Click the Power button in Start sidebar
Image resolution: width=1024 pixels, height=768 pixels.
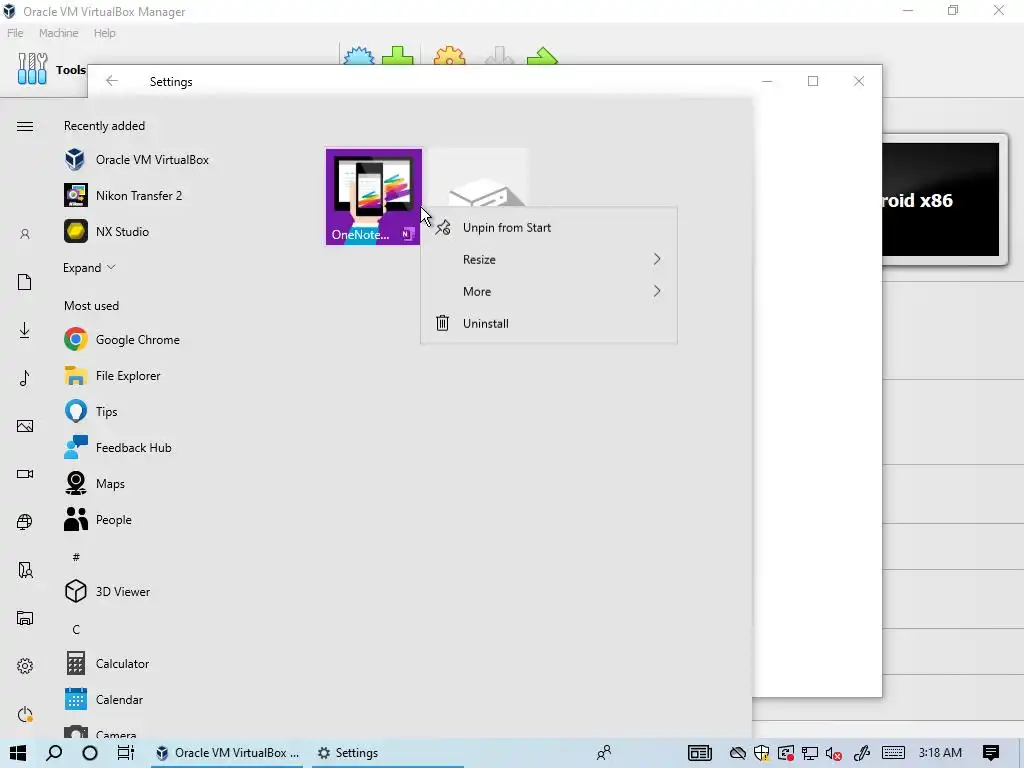point(25,714)
